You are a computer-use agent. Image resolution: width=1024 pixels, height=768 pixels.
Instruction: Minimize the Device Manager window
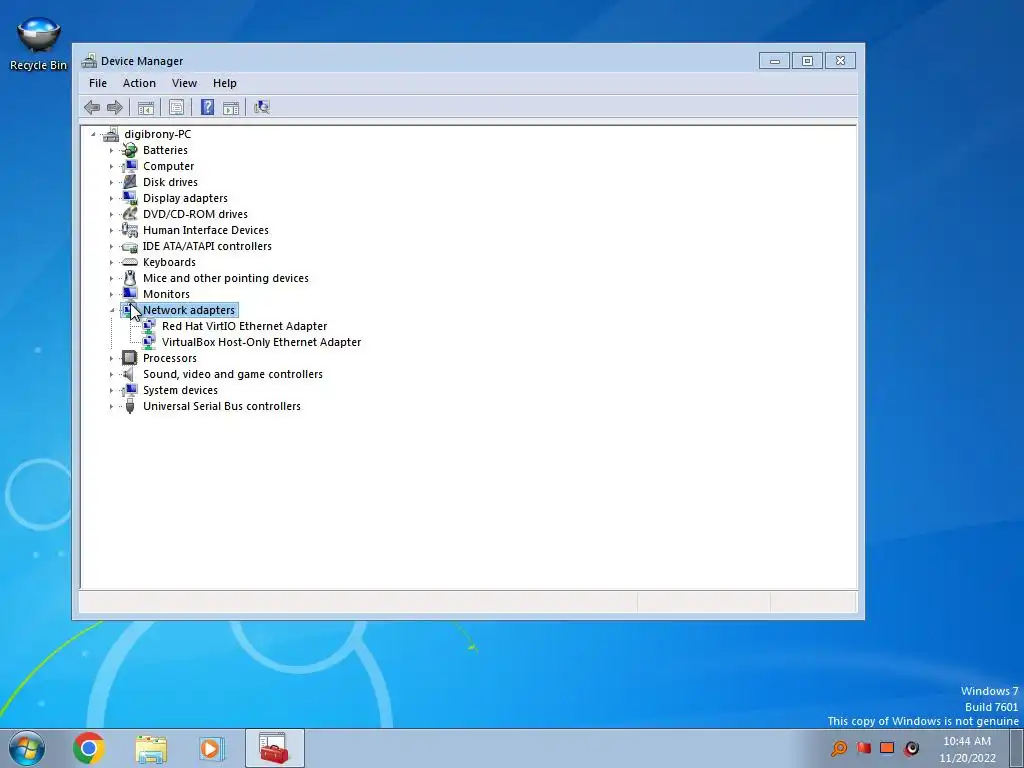pos(775,61)
